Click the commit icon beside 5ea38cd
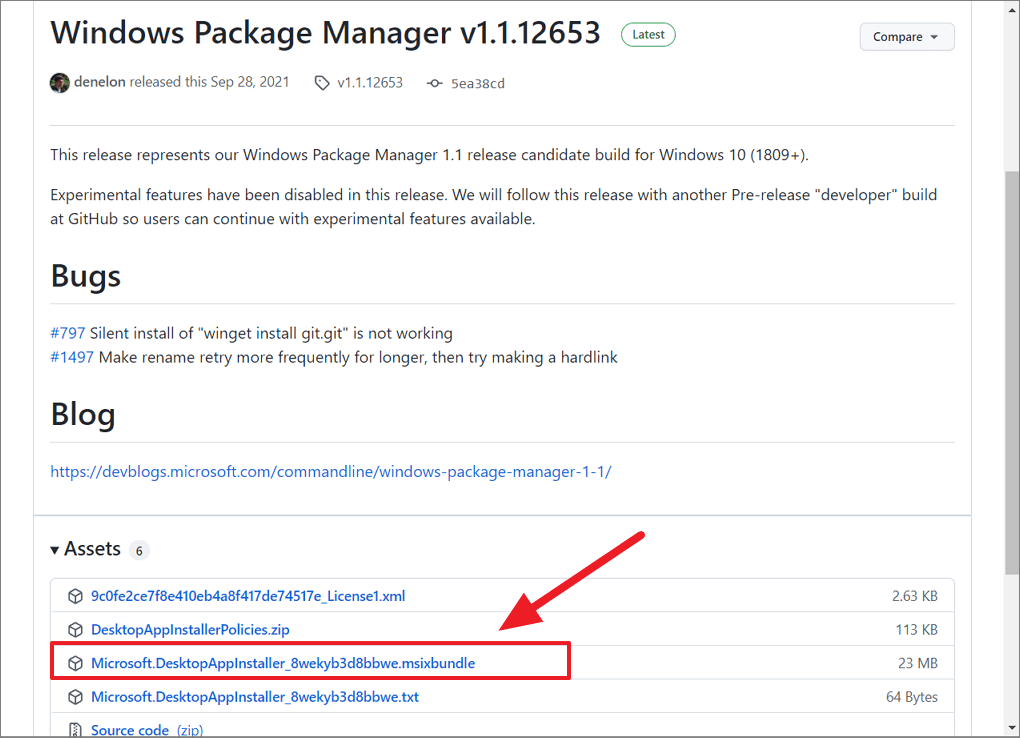1020x738 pixels. click(434, 83)
